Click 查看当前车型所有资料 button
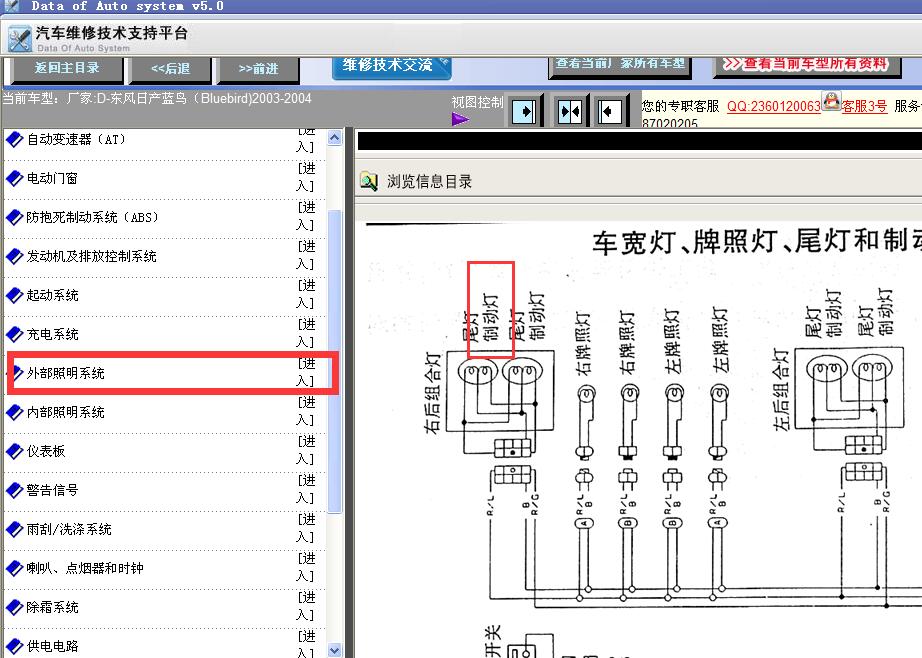922x658 pixels. (807, 65)
